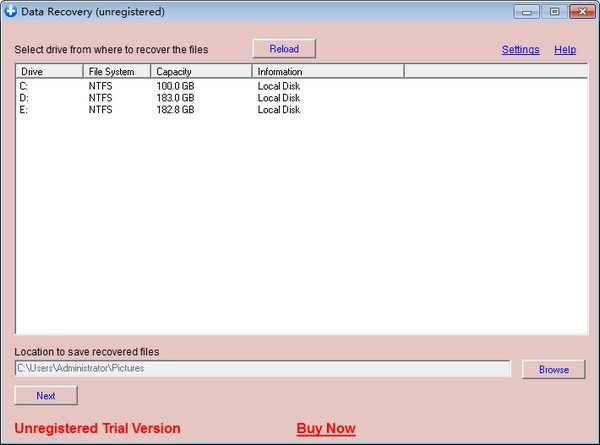
Task: Select drive E: in the list
Action: (24, 110)
